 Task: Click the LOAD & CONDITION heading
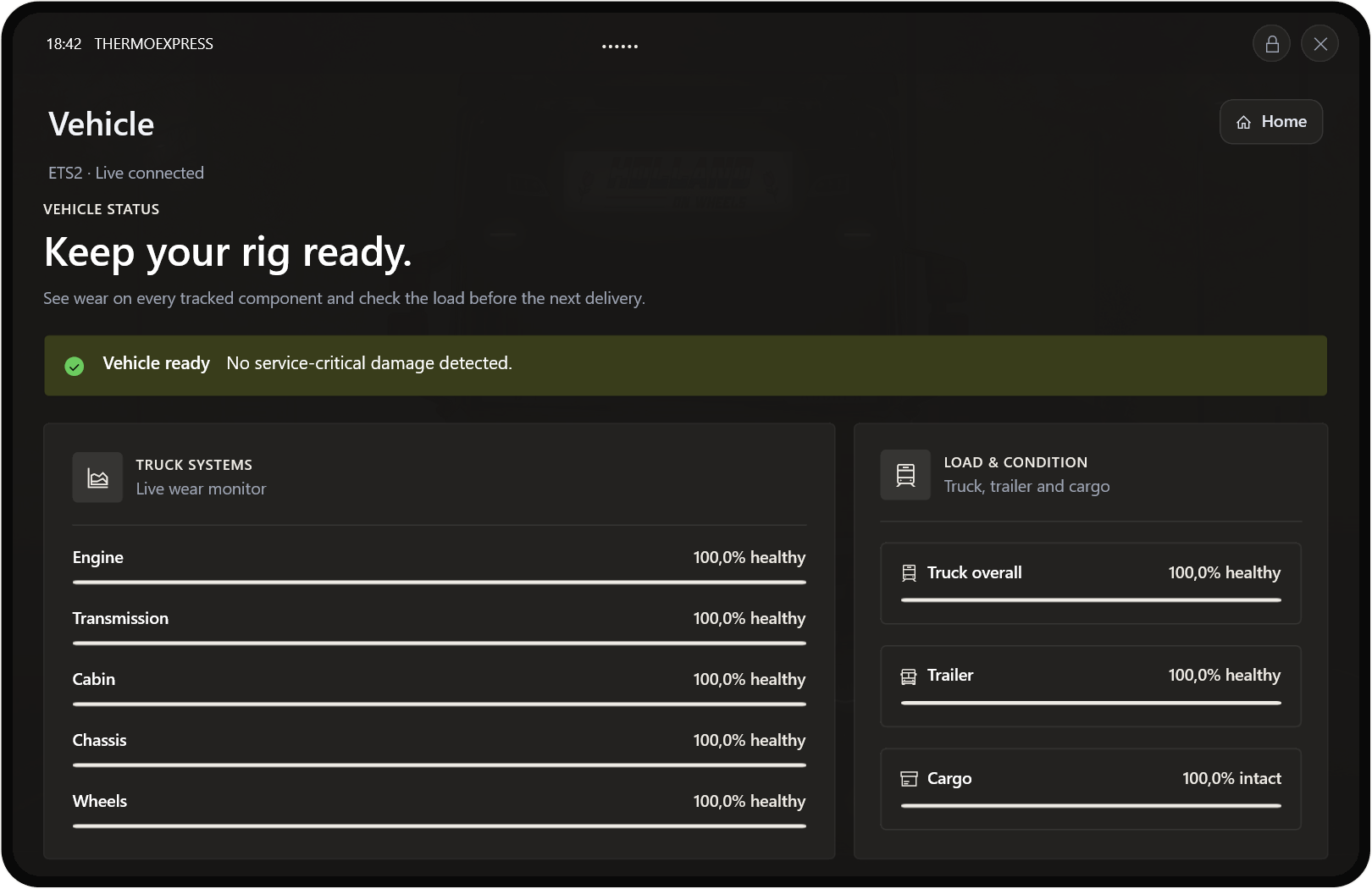(x=1015, y=463)
